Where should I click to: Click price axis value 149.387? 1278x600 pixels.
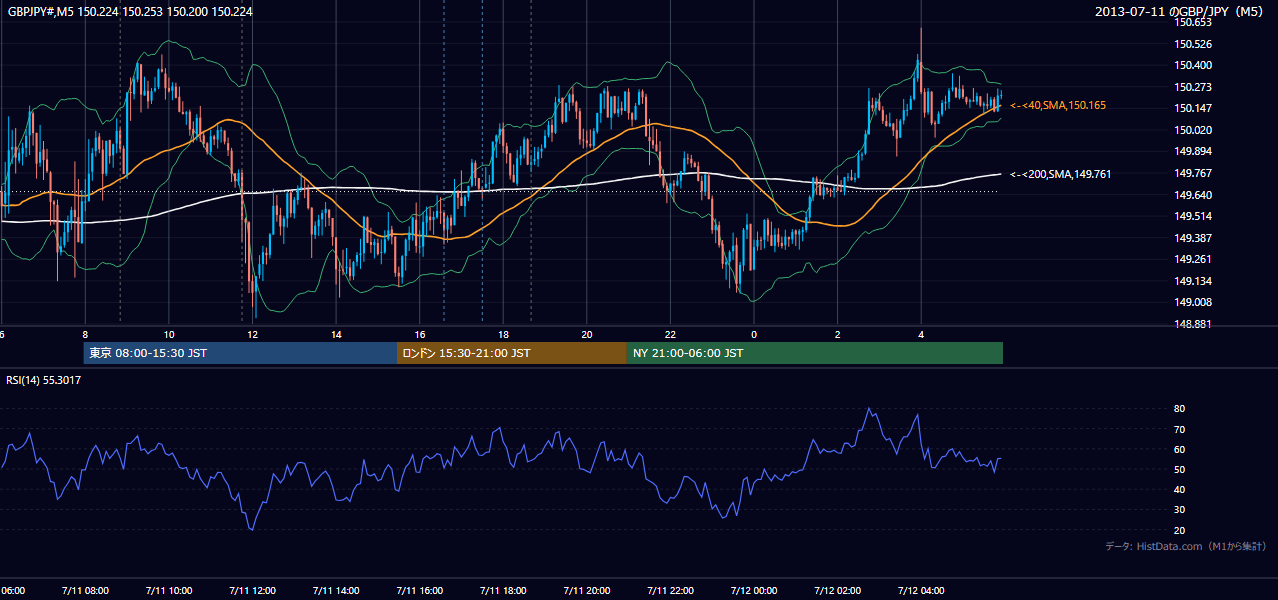click(1193, 238)
